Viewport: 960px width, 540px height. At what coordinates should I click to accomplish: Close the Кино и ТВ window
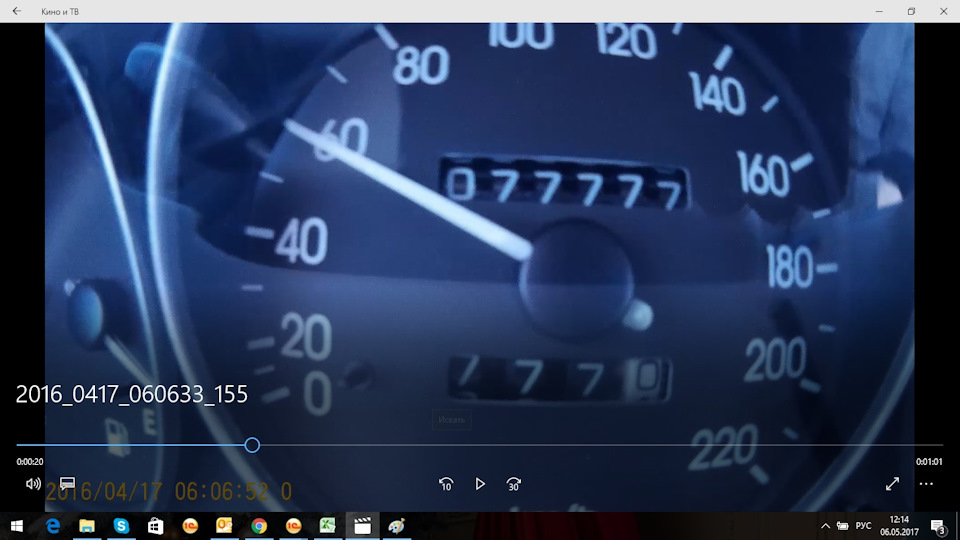(943, 11)
